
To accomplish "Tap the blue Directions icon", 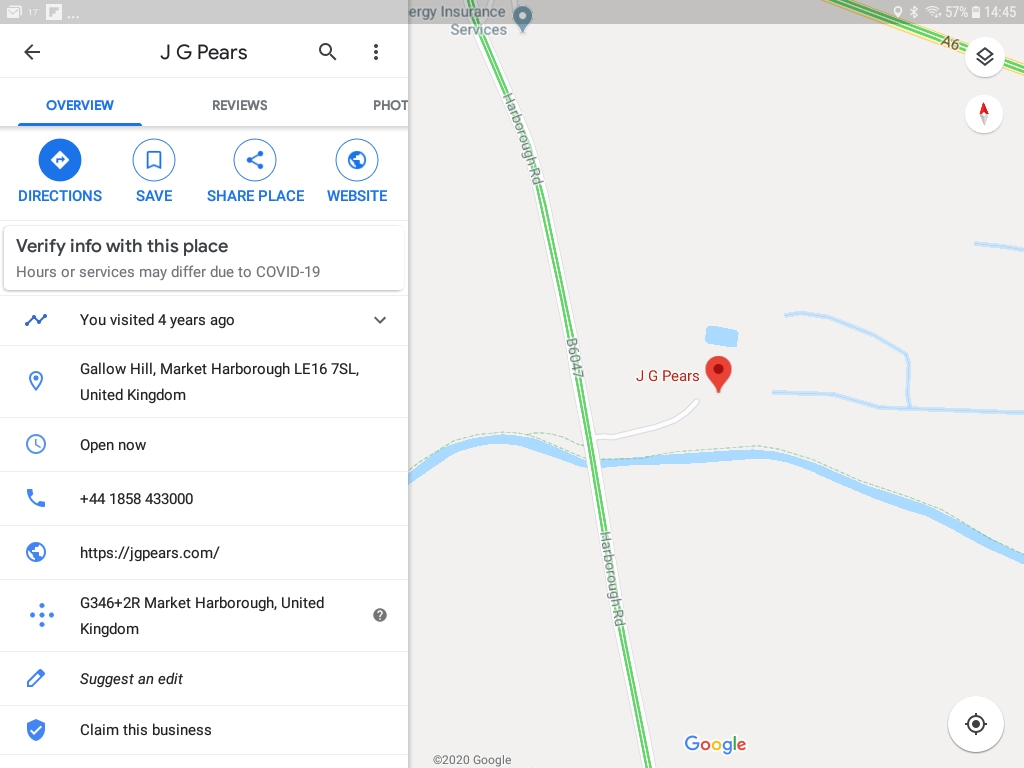I will tap(60, 160).
